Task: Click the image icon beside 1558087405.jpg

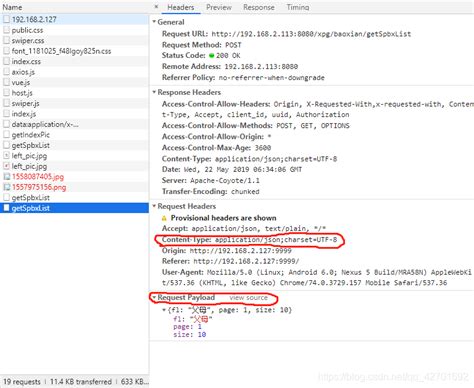Action: [6, 177]
